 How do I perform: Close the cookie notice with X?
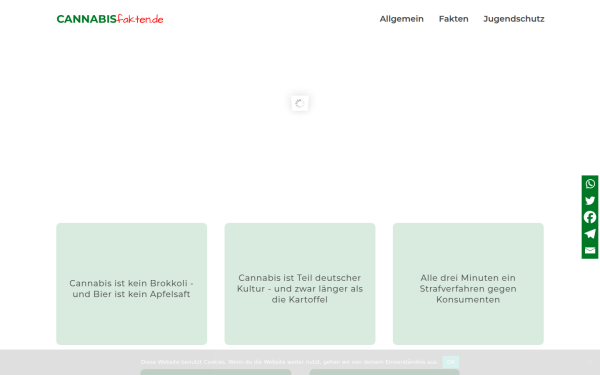590,362
